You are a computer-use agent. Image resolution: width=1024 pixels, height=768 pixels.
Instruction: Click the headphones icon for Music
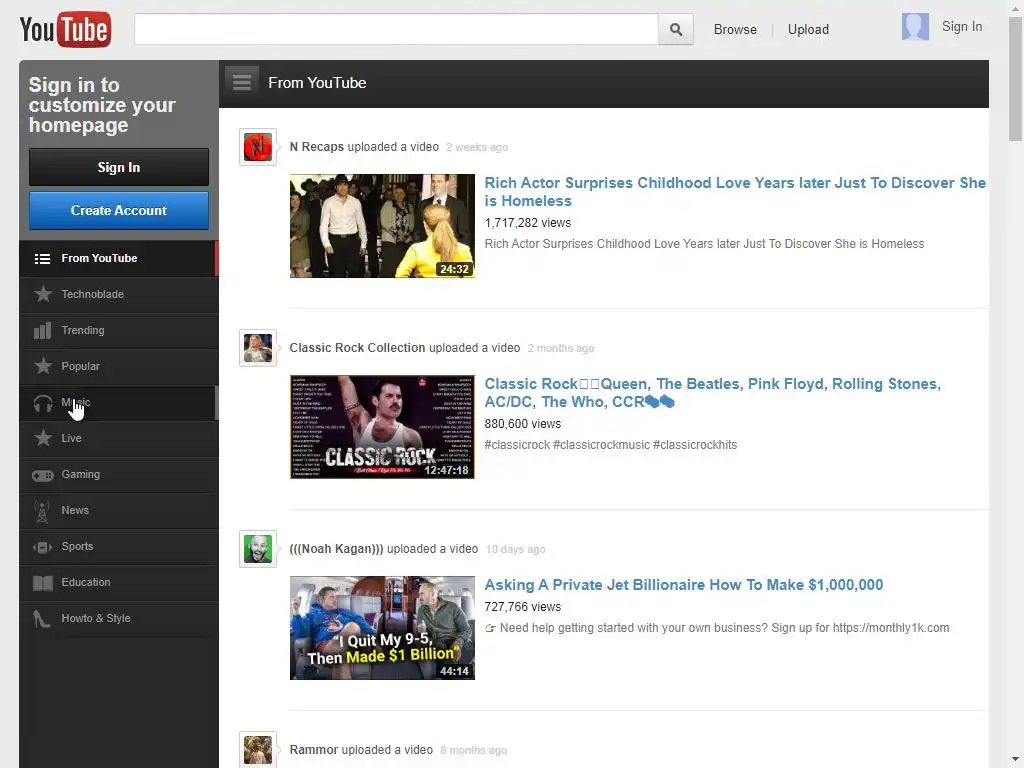click(x=43, y=404)
